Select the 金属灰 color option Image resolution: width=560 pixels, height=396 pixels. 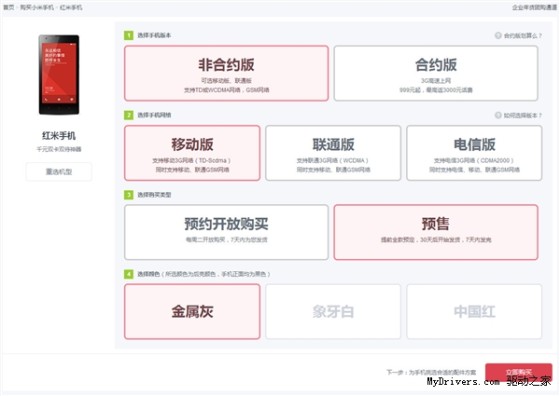click(x=192, y=311)
